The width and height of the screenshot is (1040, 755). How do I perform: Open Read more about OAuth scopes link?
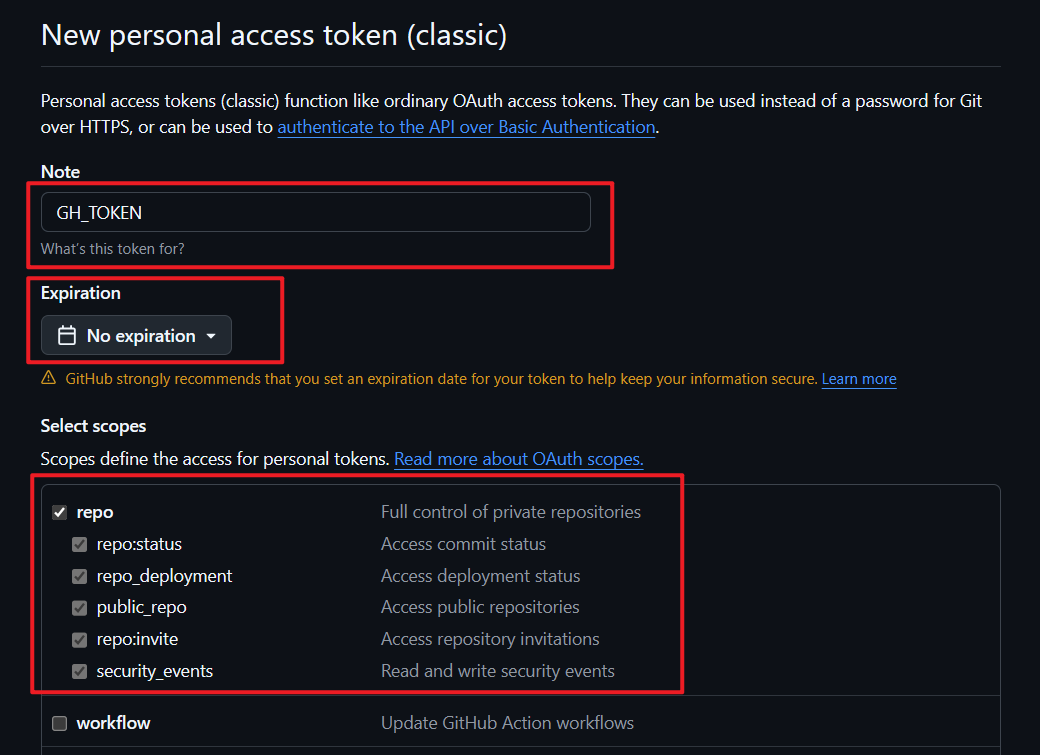[518, 459]
